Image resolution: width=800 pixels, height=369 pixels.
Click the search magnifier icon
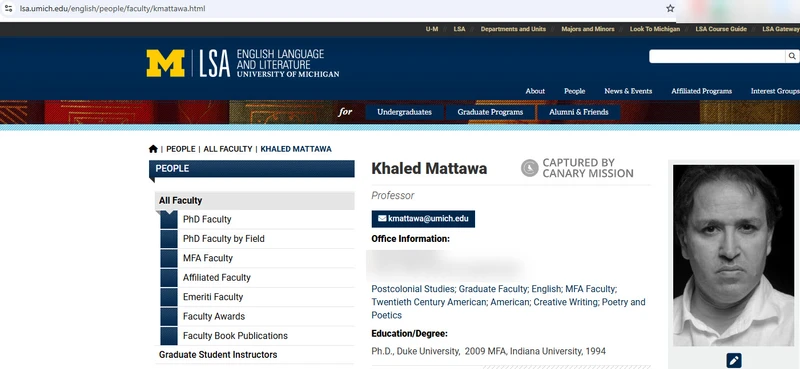tap(792, 56)
